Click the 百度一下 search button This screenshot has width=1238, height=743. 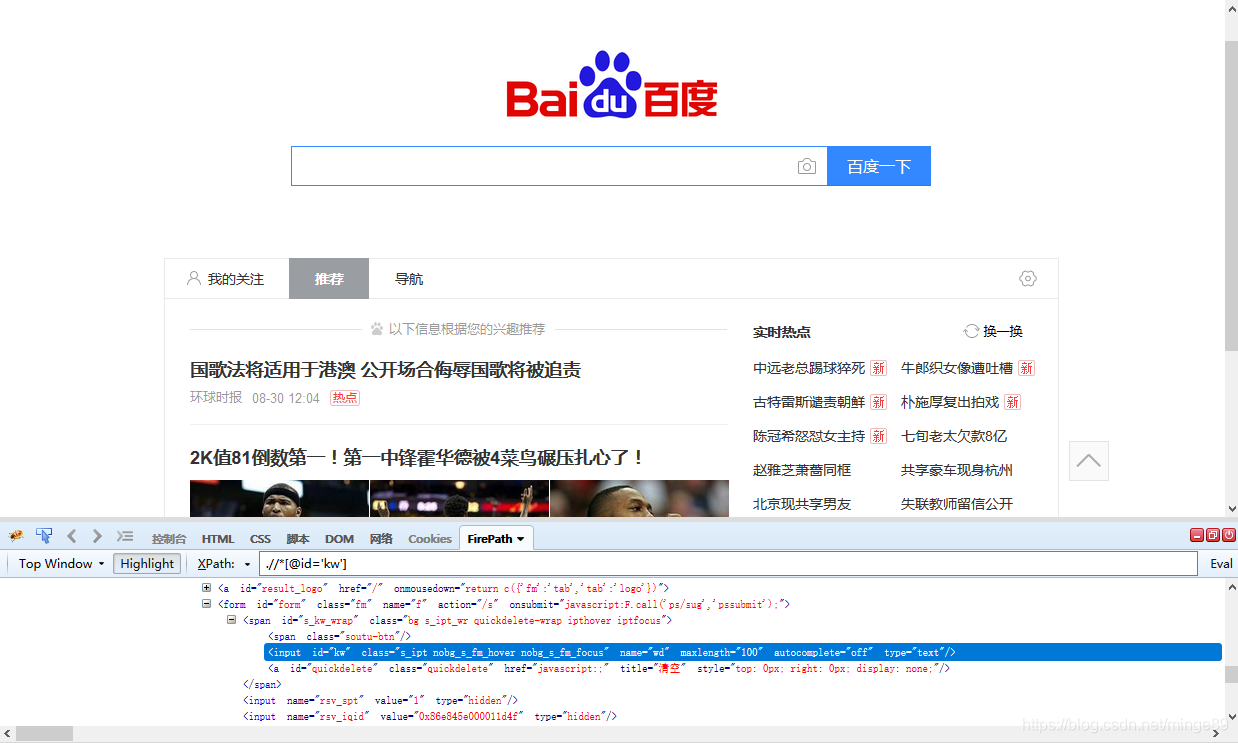[879, 166]
